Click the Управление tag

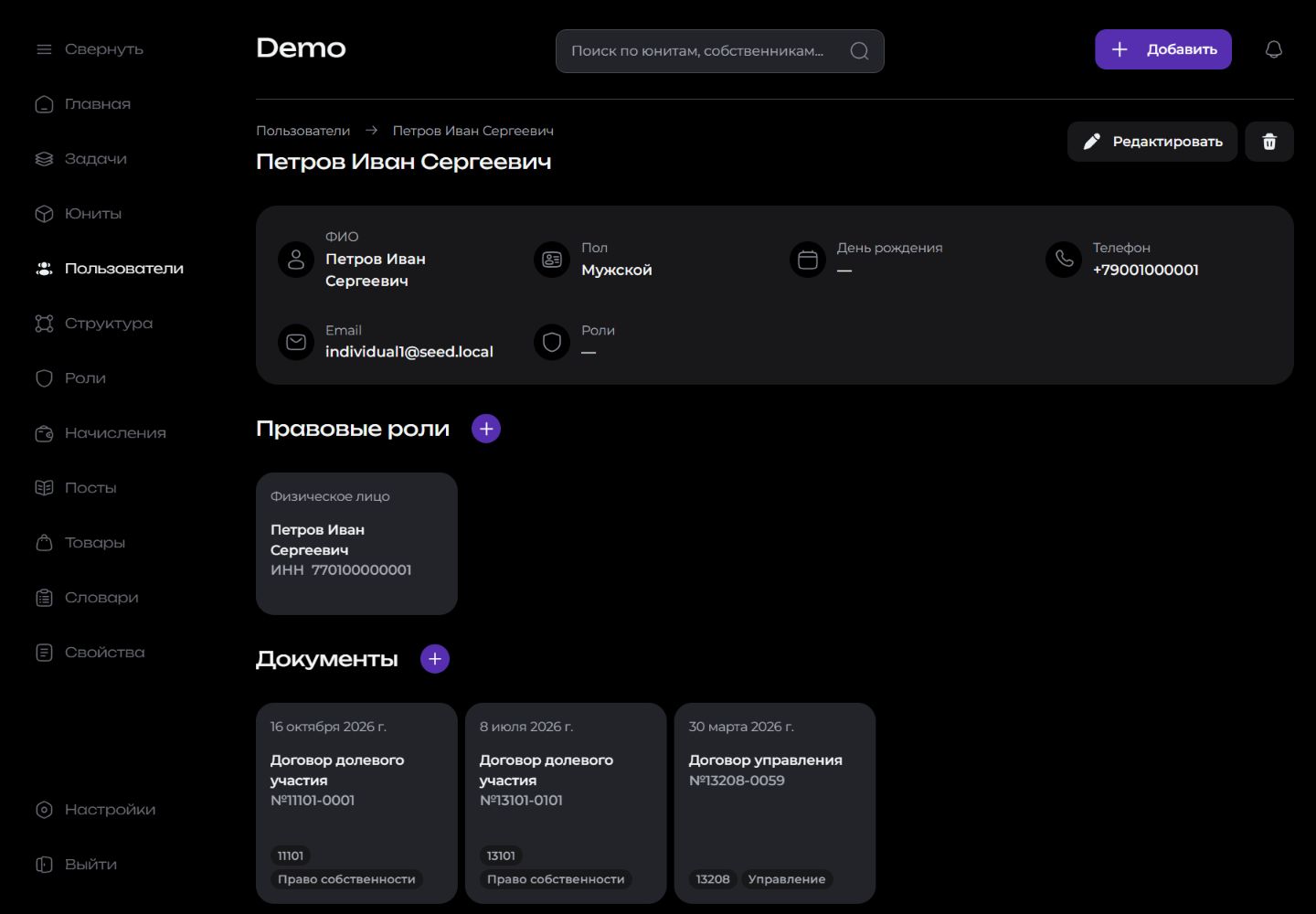pyautogui.click(x=787, y=879)
